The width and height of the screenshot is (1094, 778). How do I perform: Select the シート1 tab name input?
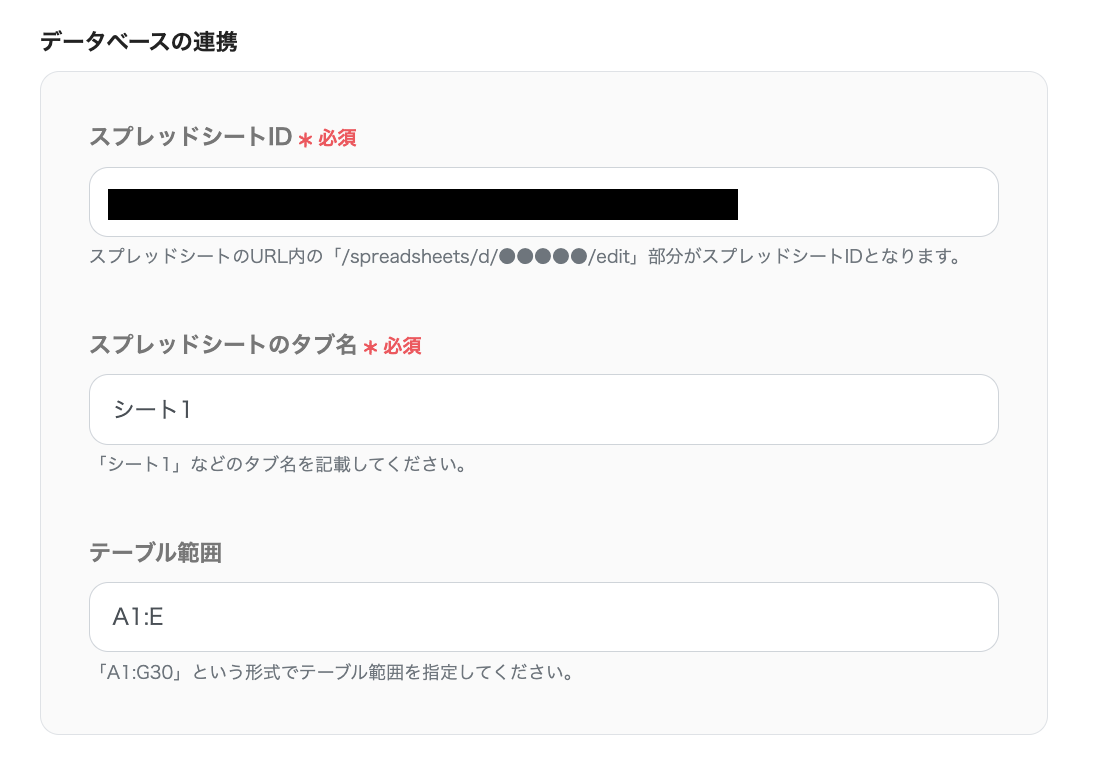pyautogui.click(x=544, y=409)
